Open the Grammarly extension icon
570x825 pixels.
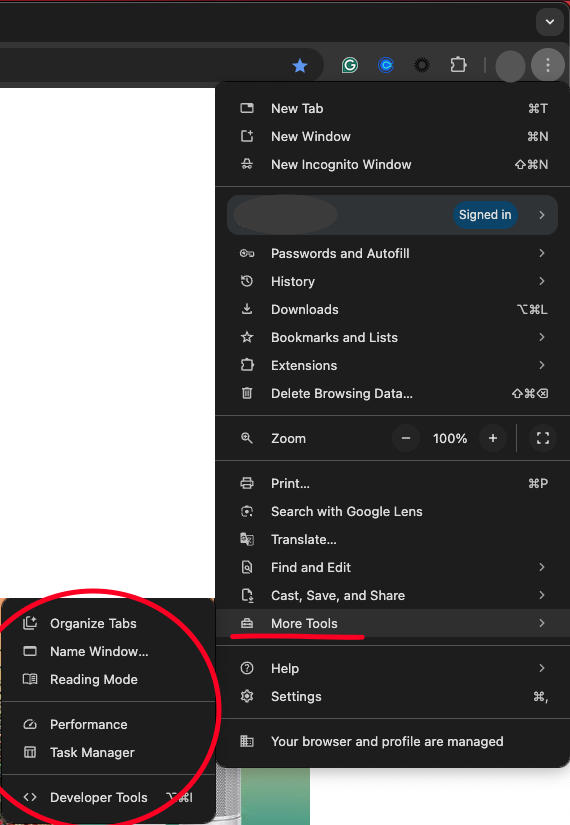349,65
